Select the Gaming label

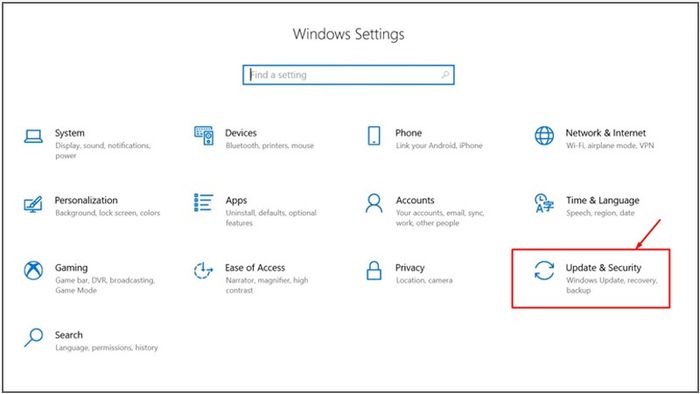point(71,268)
